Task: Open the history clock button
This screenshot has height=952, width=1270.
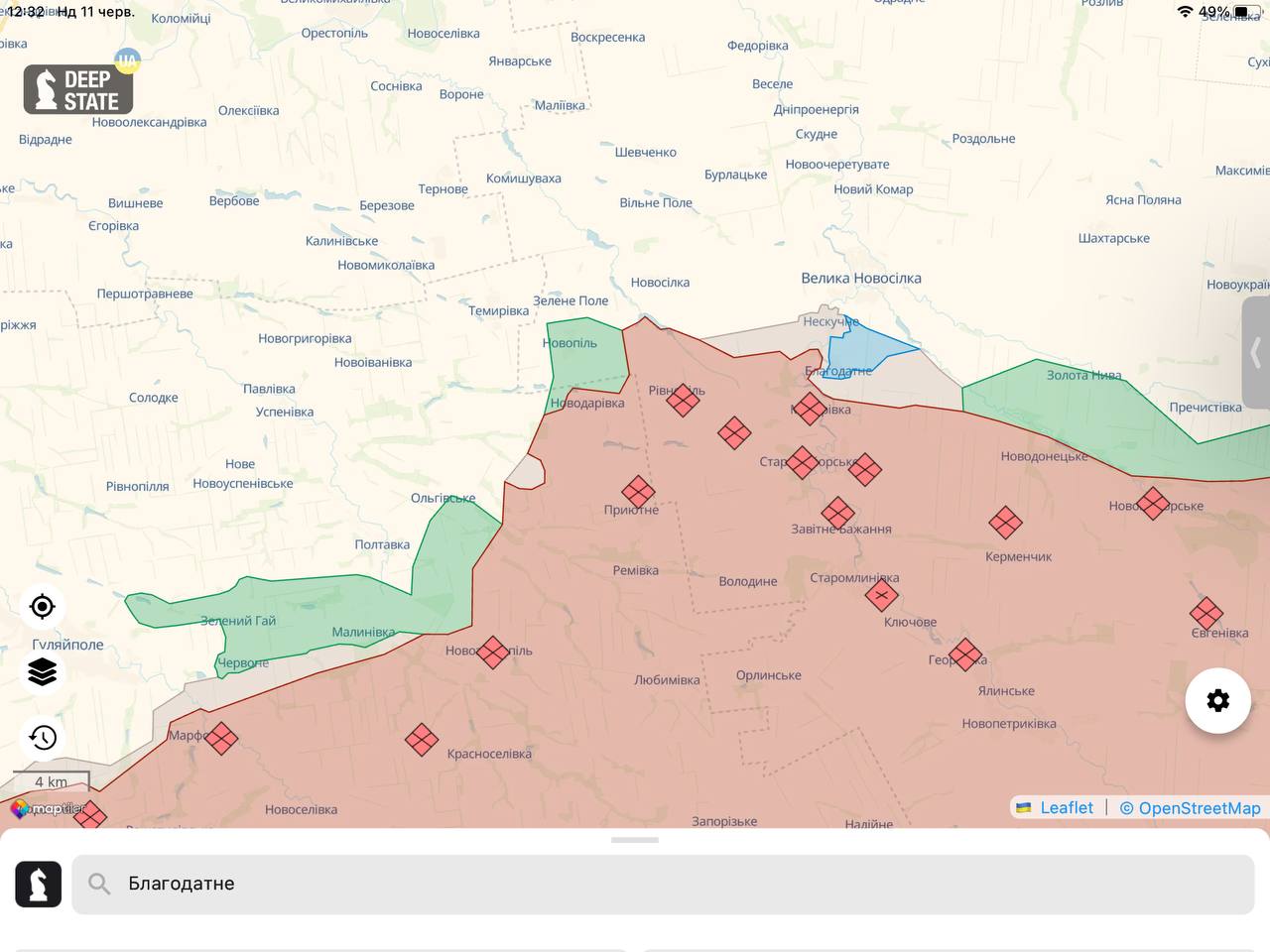Action: (x=42, y=737)
